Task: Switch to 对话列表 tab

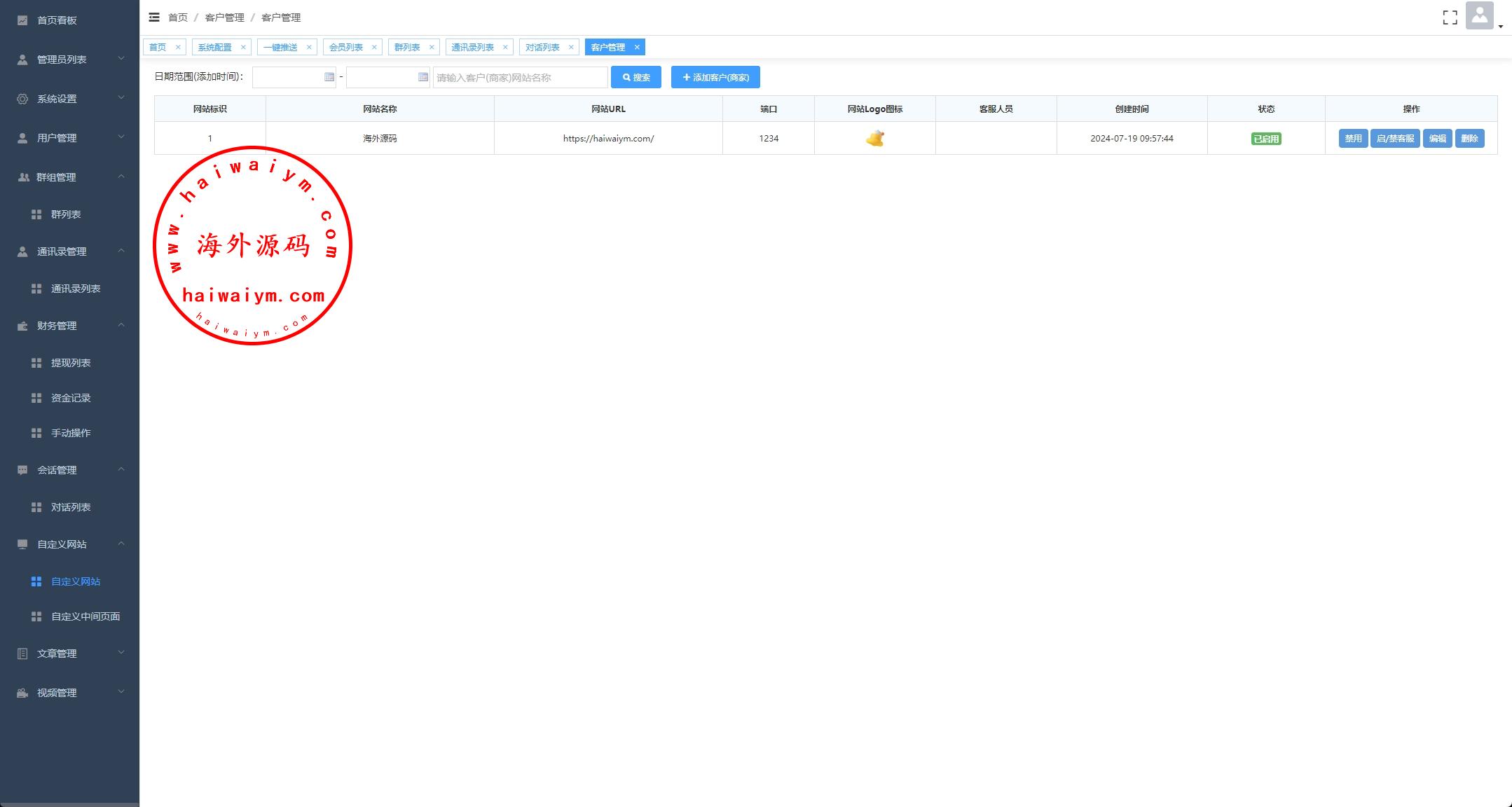Action: (x=542, y=47)
